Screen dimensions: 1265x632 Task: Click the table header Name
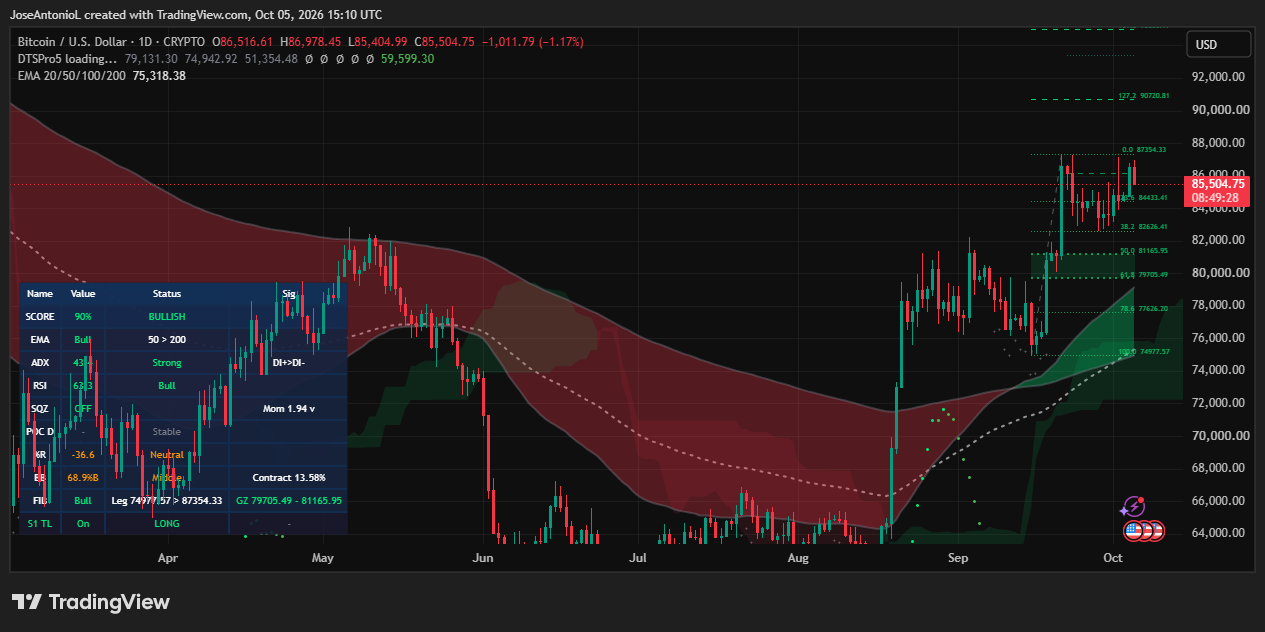tap(40, 294)
